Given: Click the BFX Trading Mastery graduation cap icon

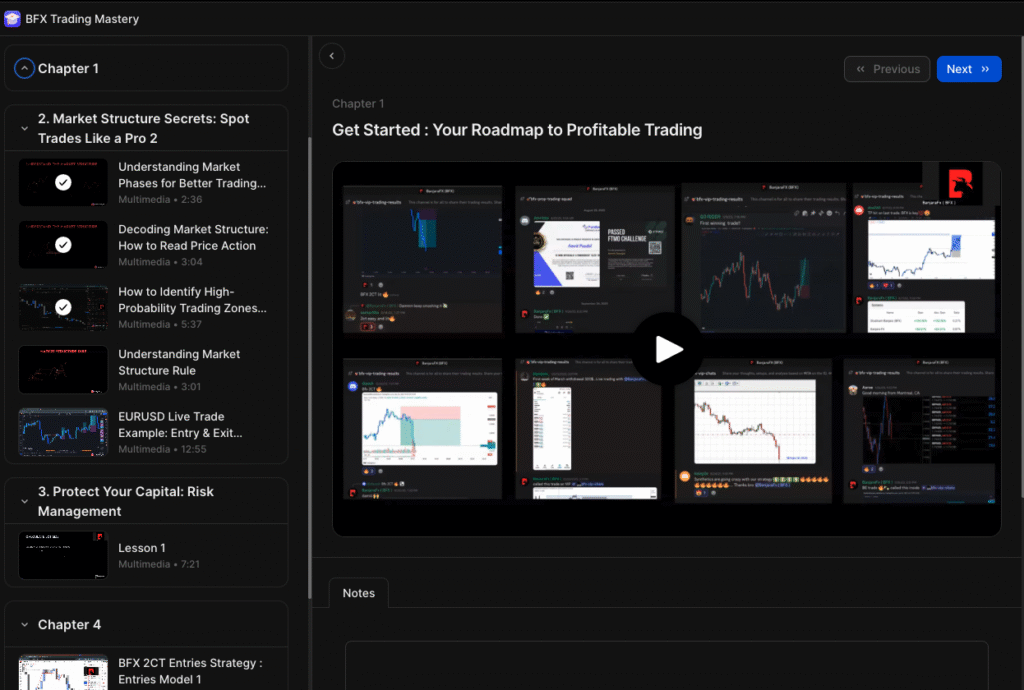Looking at the screenshot, I should pyautogui.click(x=13, y=18).
